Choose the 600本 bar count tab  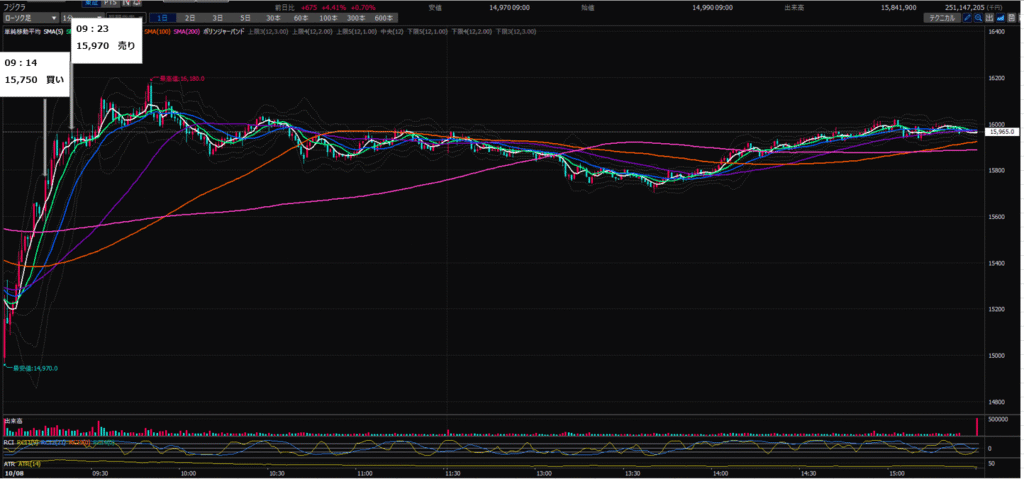[x=382, y=18]
